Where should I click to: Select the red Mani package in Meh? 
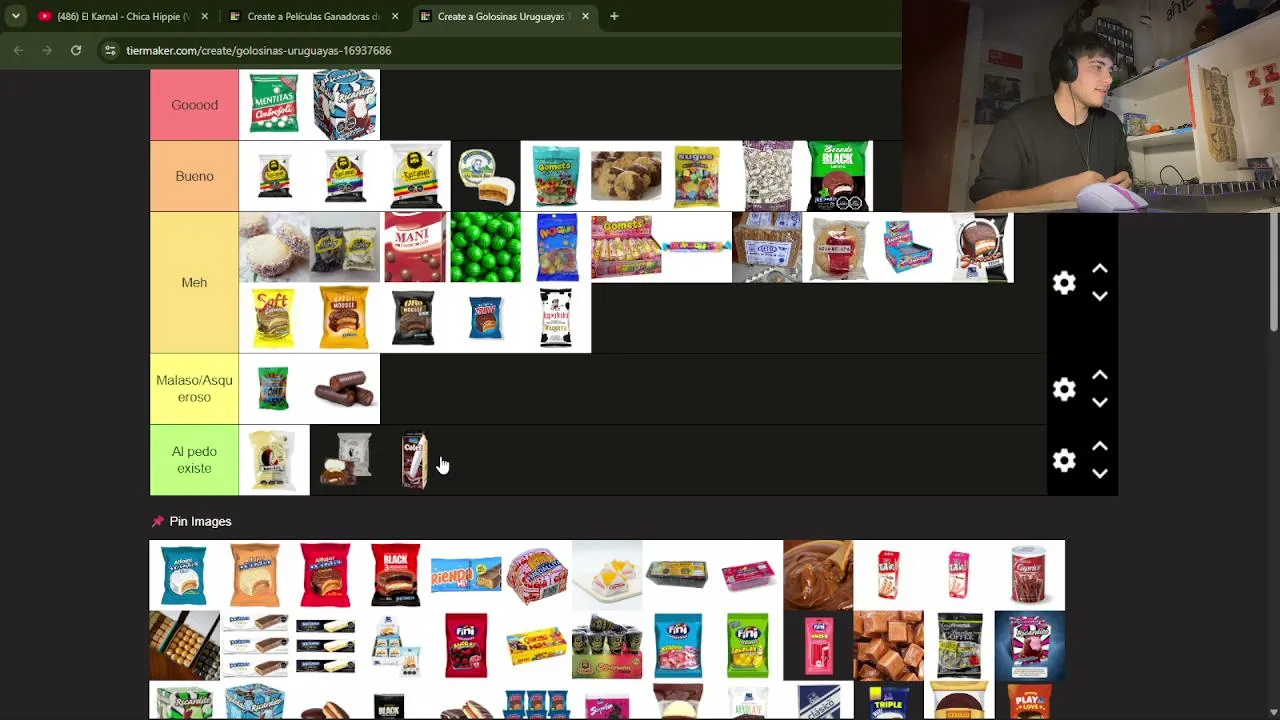click(415, 247)
